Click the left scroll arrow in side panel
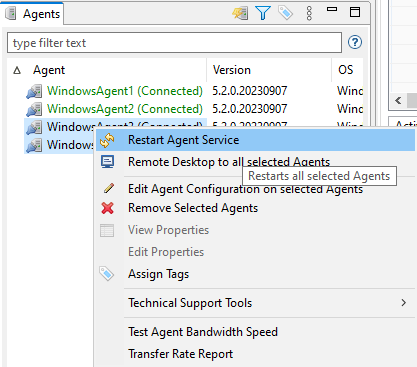Viewport: 417px width, 367px height. (x=398, y=100)
